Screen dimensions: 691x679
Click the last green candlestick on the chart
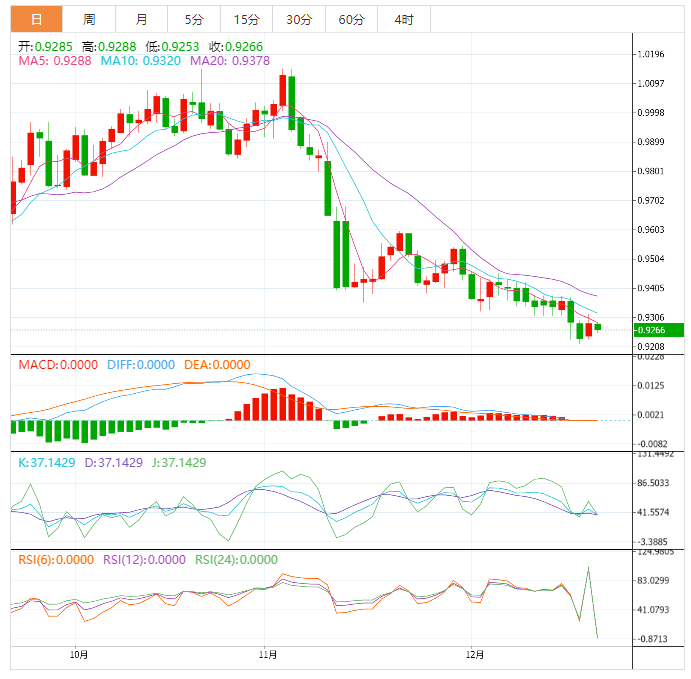[x=598, y=327]
